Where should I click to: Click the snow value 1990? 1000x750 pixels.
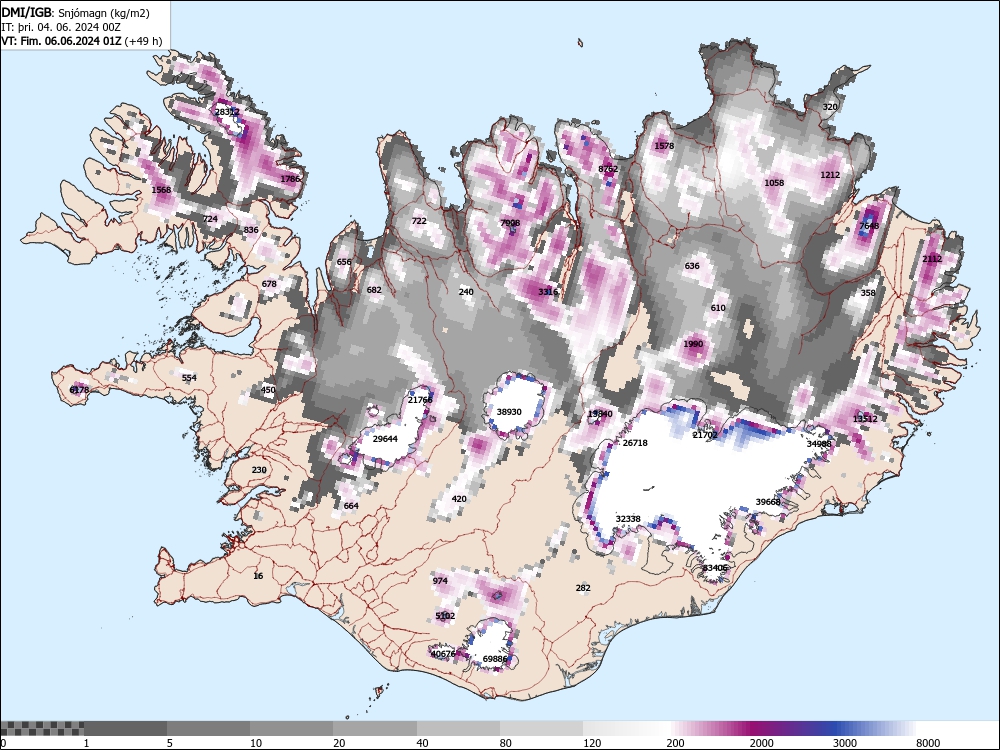click(x=693, y=344)
